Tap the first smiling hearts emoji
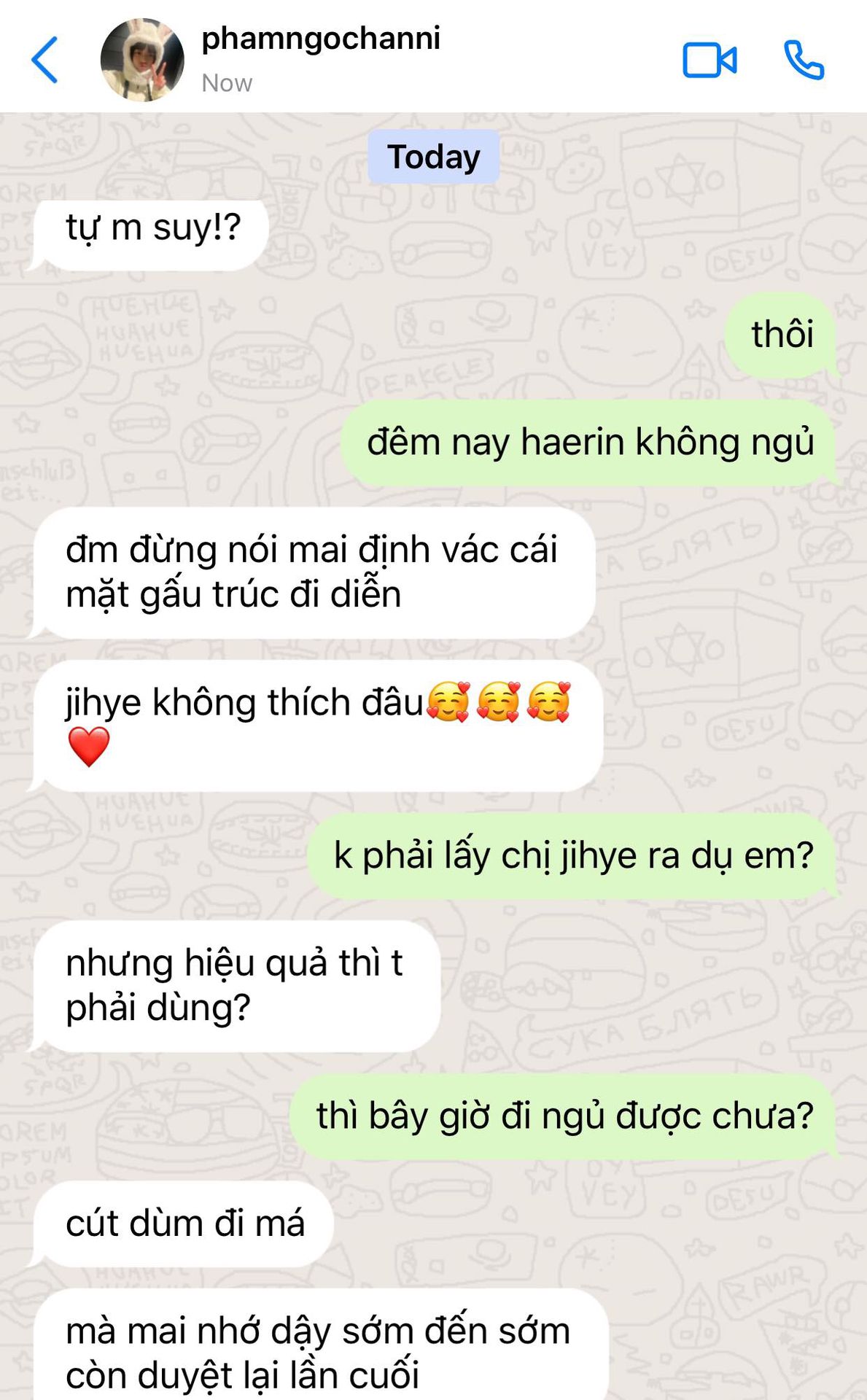Screen dimensions: 867x1400 (x=448, y=702)
